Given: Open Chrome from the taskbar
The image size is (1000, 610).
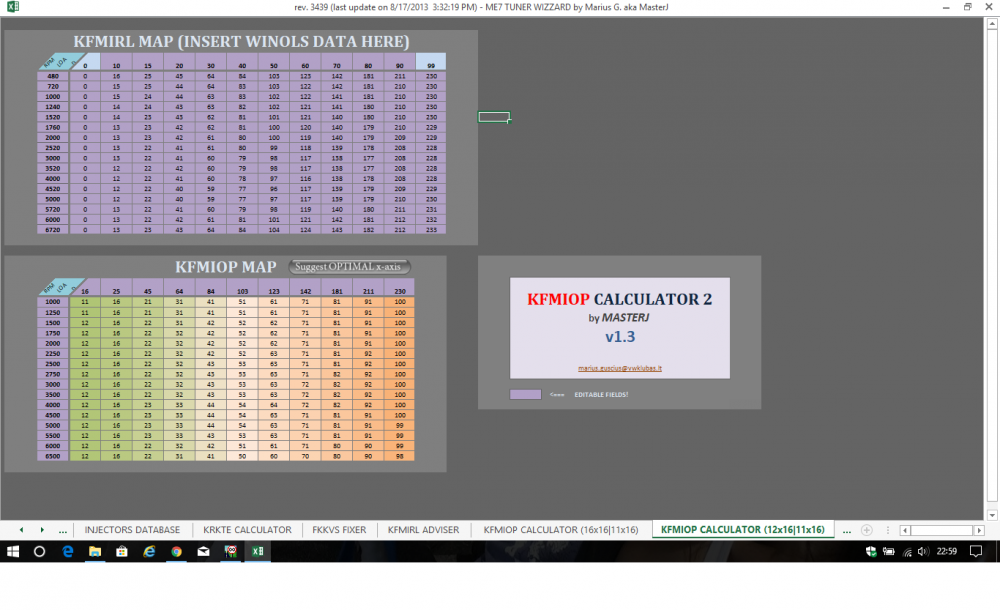Looking at the screenshot, I should [x=176, y=551].
